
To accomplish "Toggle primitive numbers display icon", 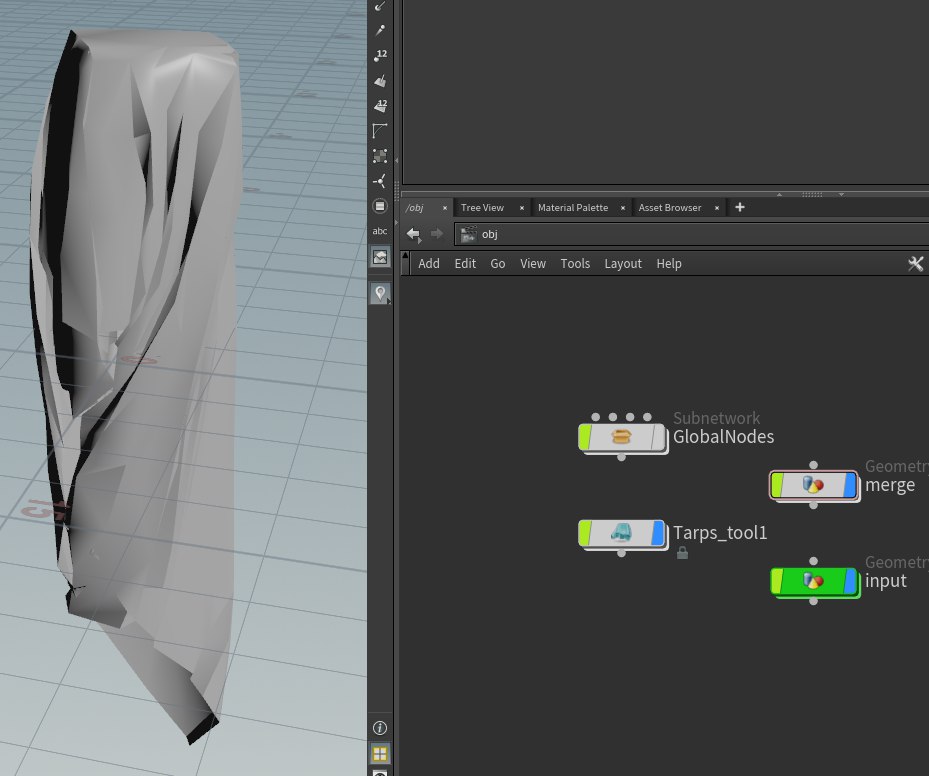I will 380,105.
